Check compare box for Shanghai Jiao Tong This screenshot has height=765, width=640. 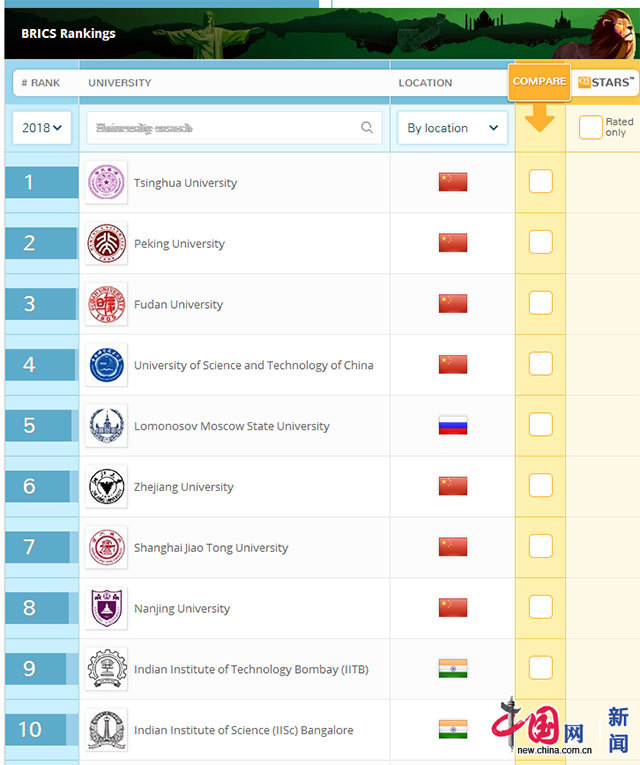point(540,546)
